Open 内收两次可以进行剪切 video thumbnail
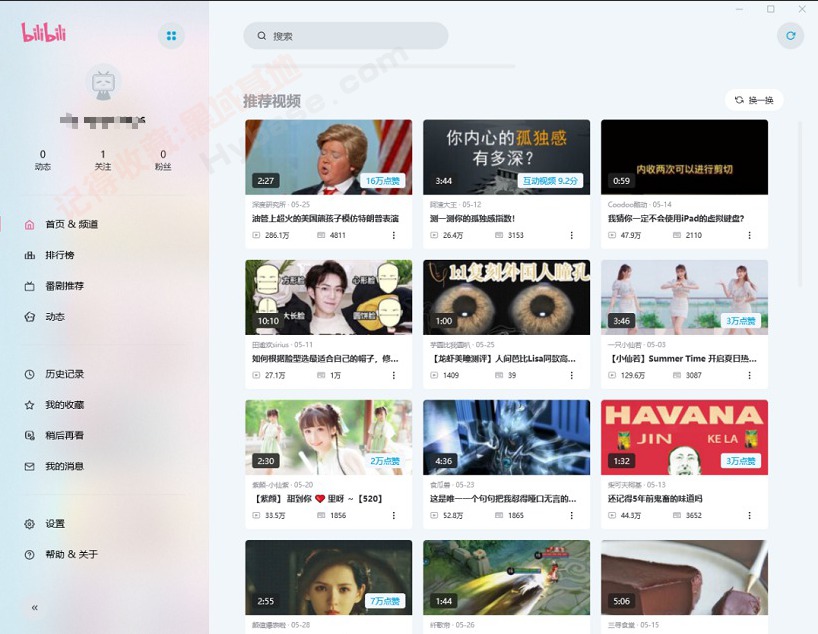 coord(684,157)
